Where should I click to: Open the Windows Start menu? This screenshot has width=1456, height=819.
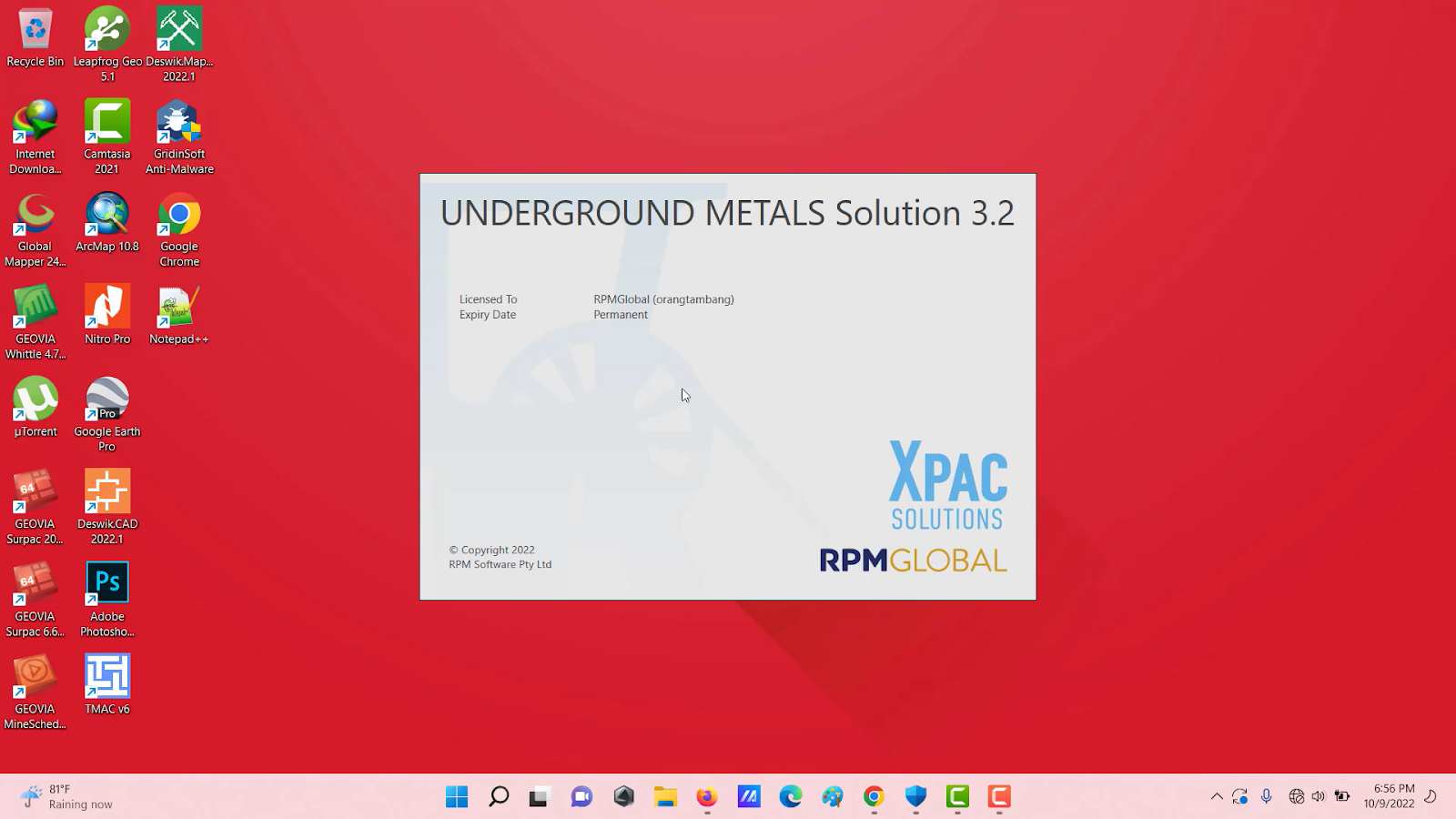[x=457, y=797]
